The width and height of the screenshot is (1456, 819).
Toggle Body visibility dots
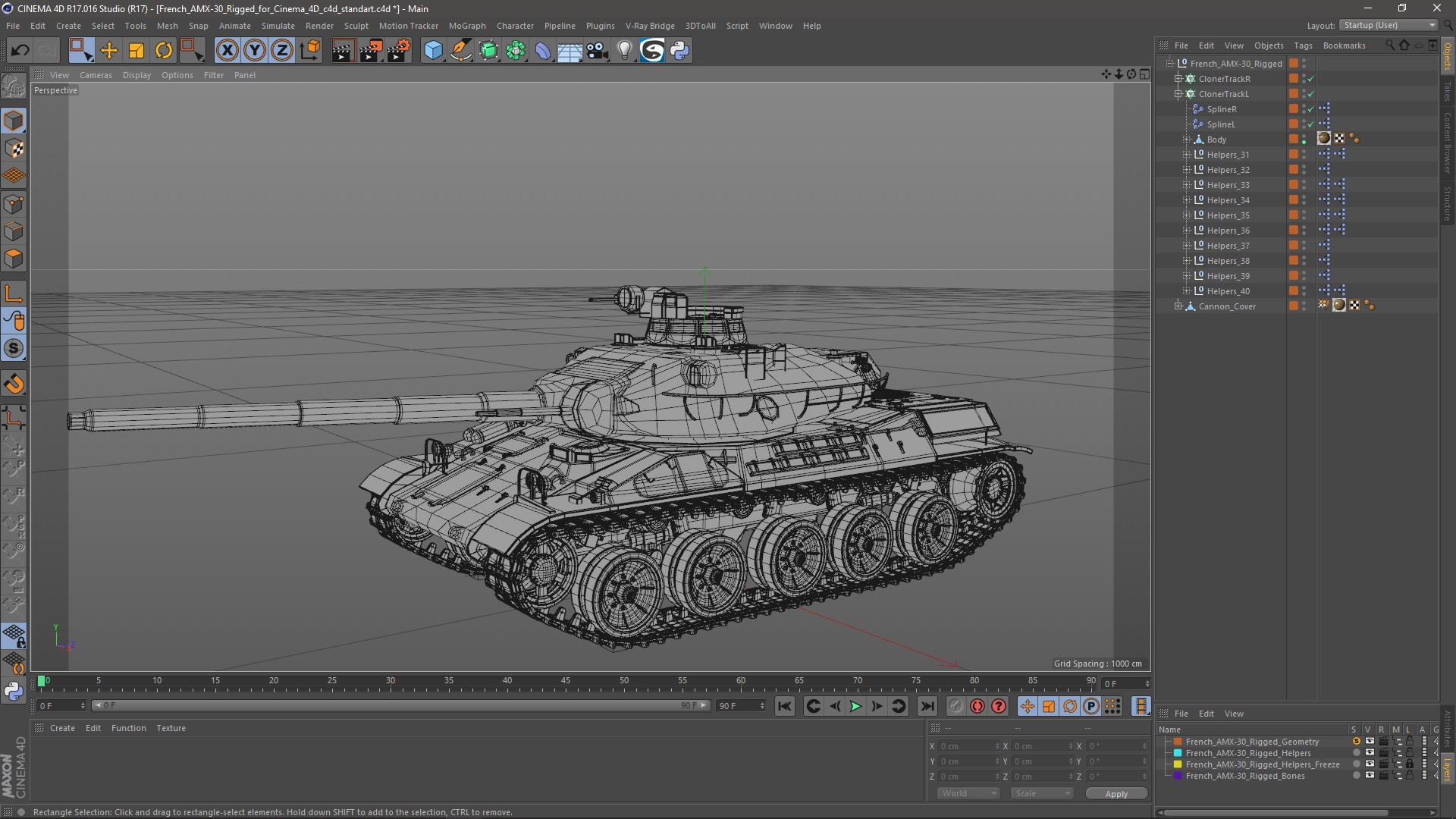click(x=1304, y=140)
